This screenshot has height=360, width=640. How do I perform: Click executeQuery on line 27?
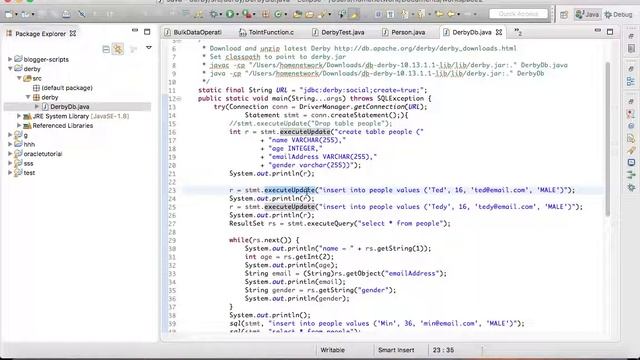tap(330, 223)
